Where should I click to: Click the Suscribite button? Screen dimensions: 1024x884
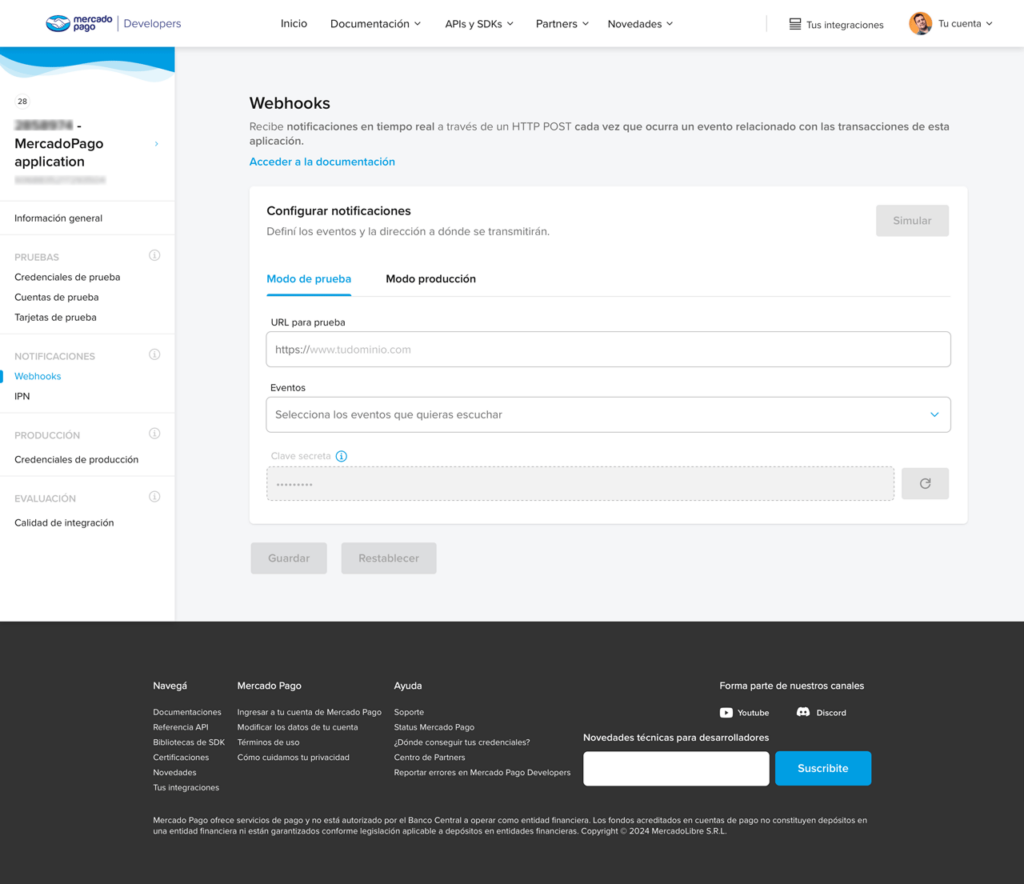point(823,768)
